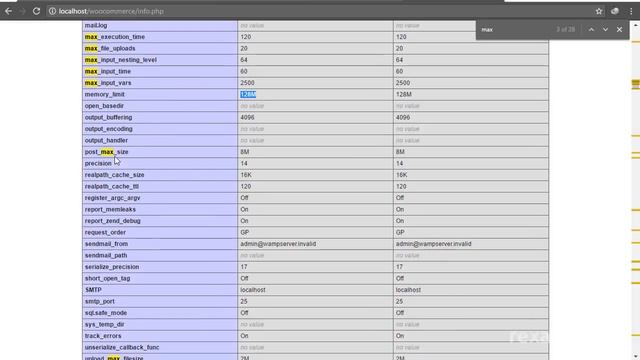This screenshot has width=640, height=360.
Task: Click the SMTP directive name
Action: coord(93,289)
